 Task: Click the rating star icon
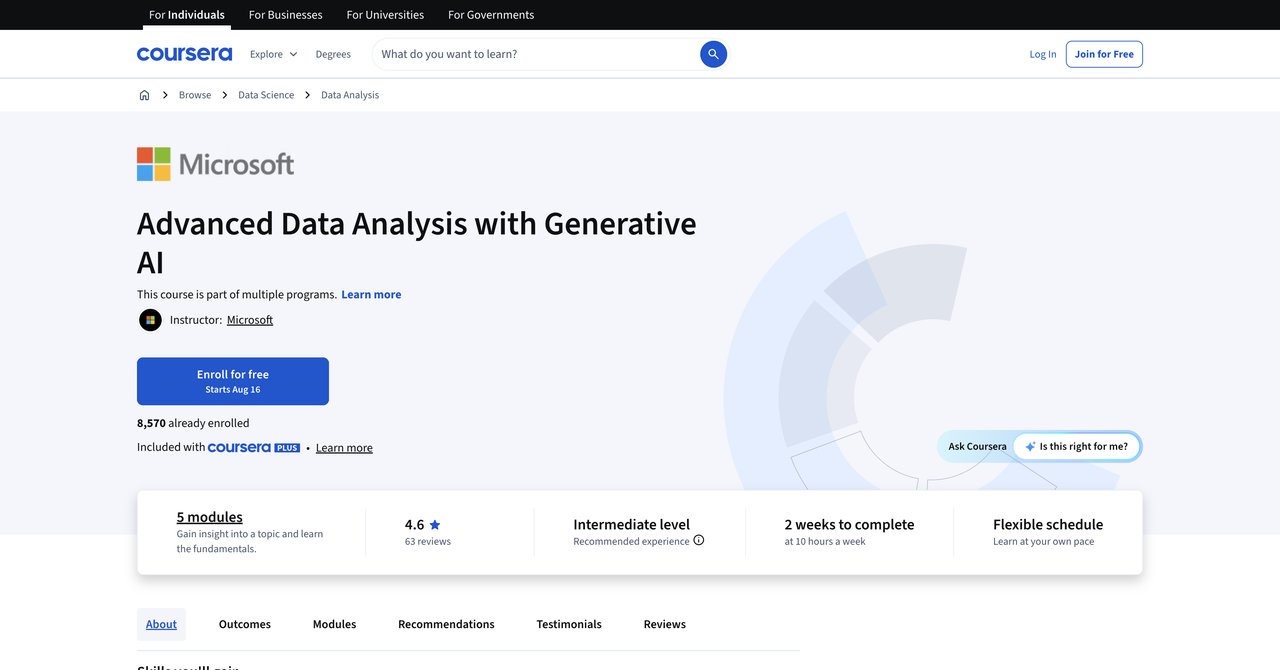point(435,525)
